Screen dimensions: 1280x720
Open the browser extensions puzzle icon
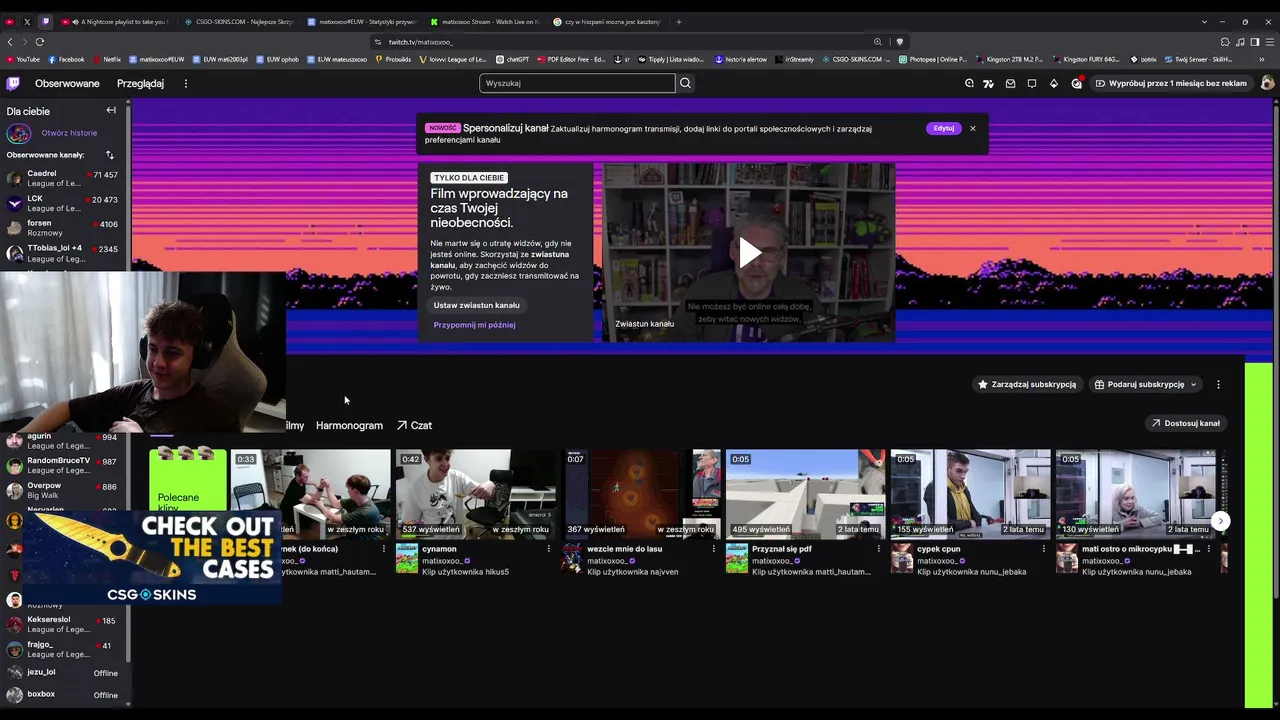point(1225,42)
